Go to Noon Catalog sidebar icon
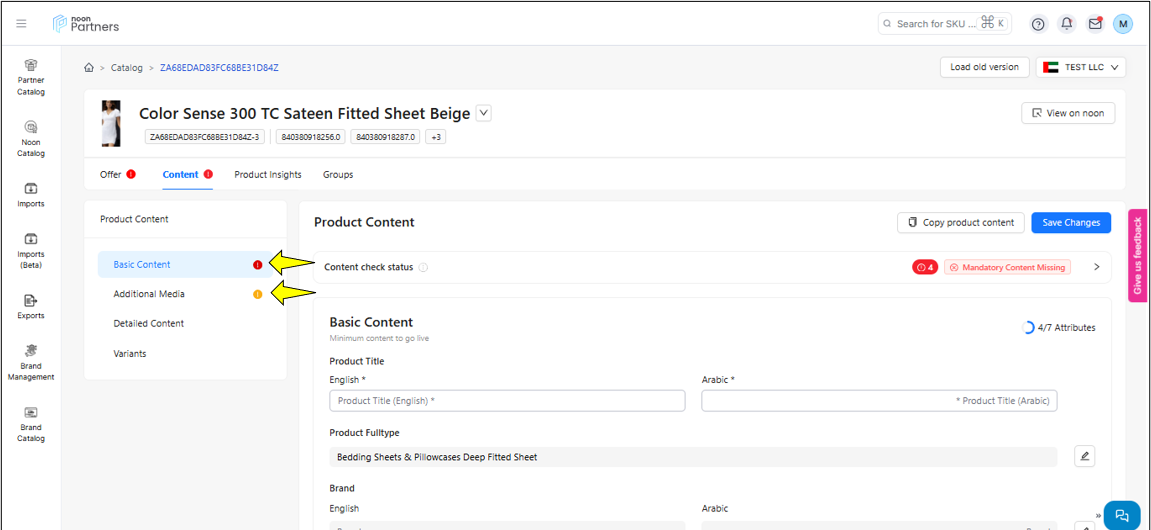Image resolution: width=1151 pixels, height=530 pixels. (31, 139)
